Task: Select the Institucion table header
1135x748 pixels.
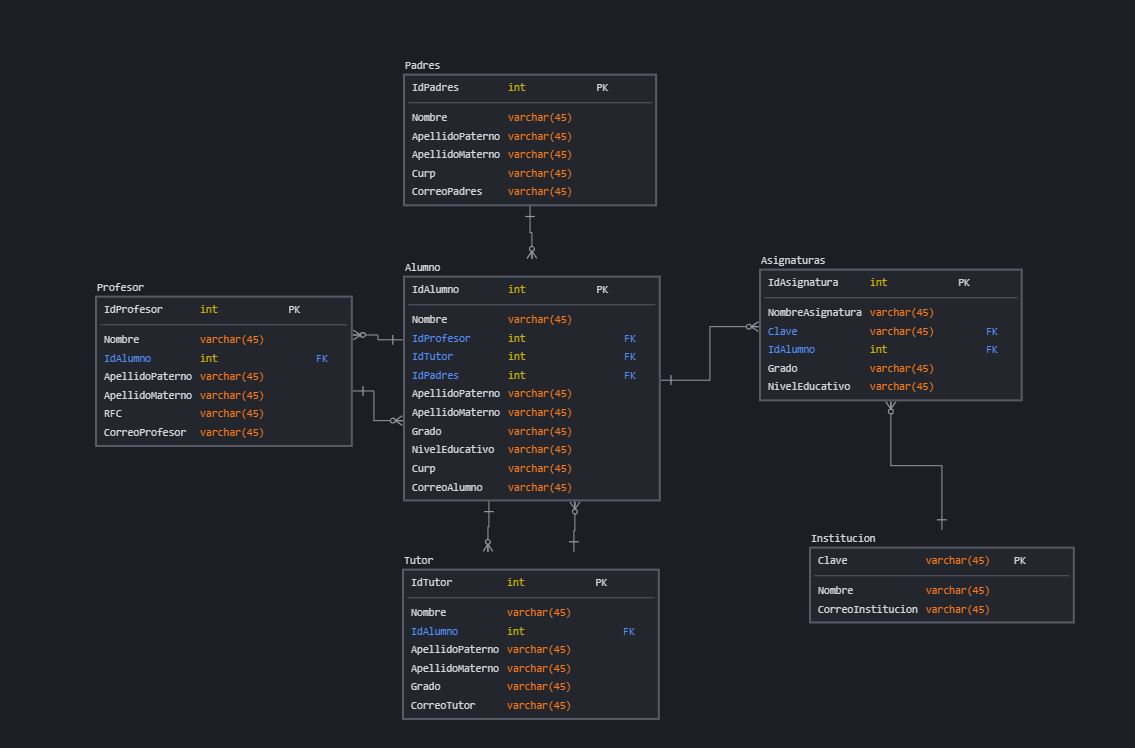Action: pos(843,537)
